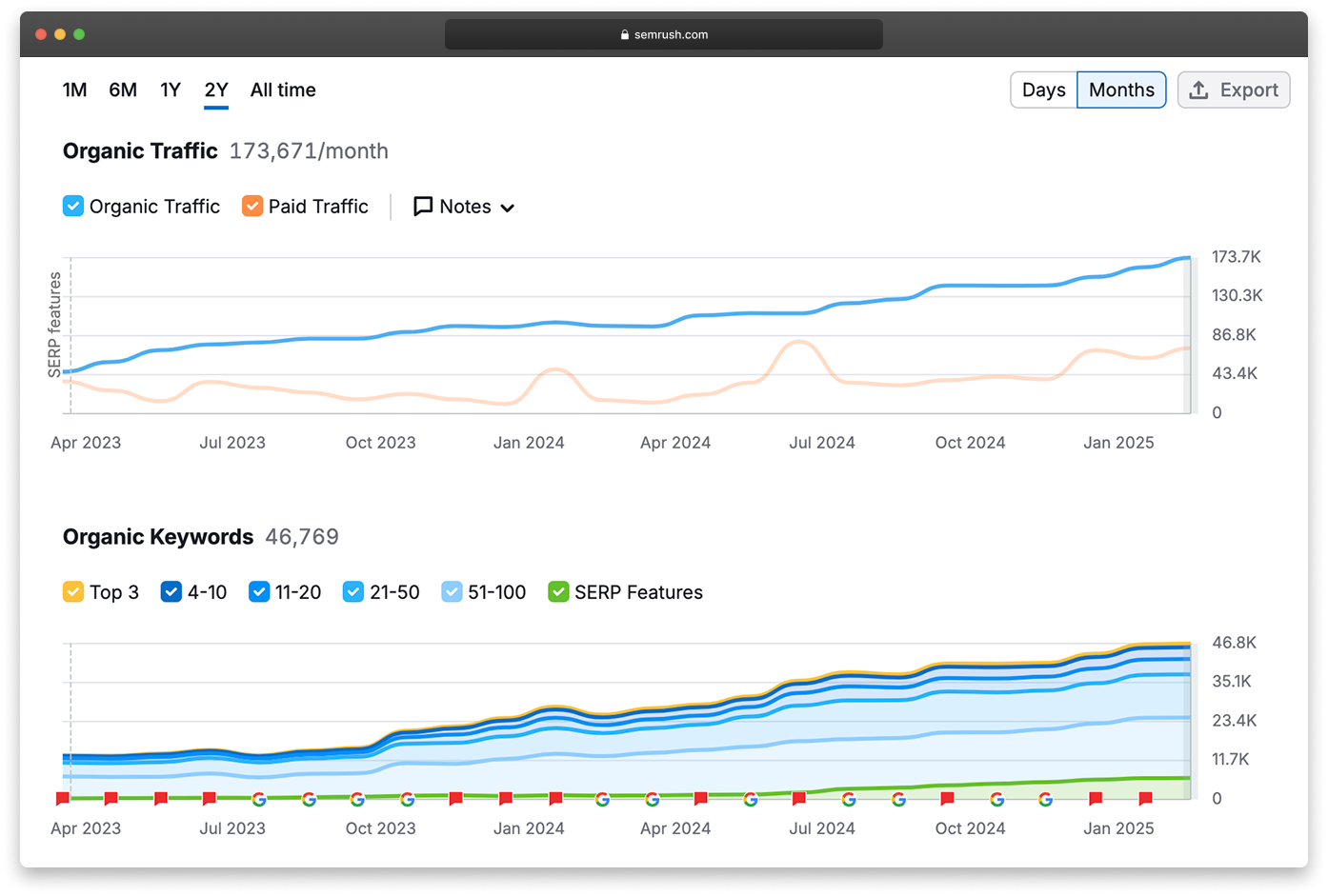The width and height of the screenshot is (1328, 896).
Task: Click the first red flag note marker at Apr 2023
Action: pyautogui.click(x=63, y=798)
